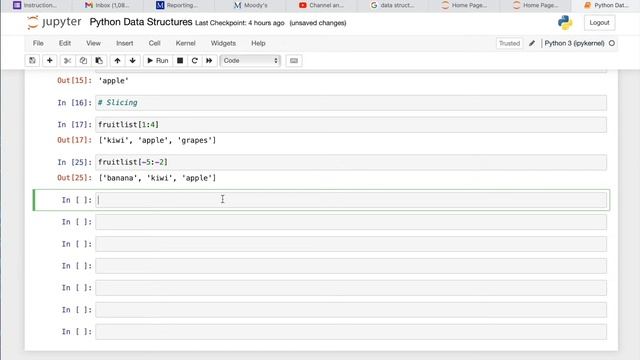
Task: Switch to the Moody's browser tab
Action: (x=250, y=5)
